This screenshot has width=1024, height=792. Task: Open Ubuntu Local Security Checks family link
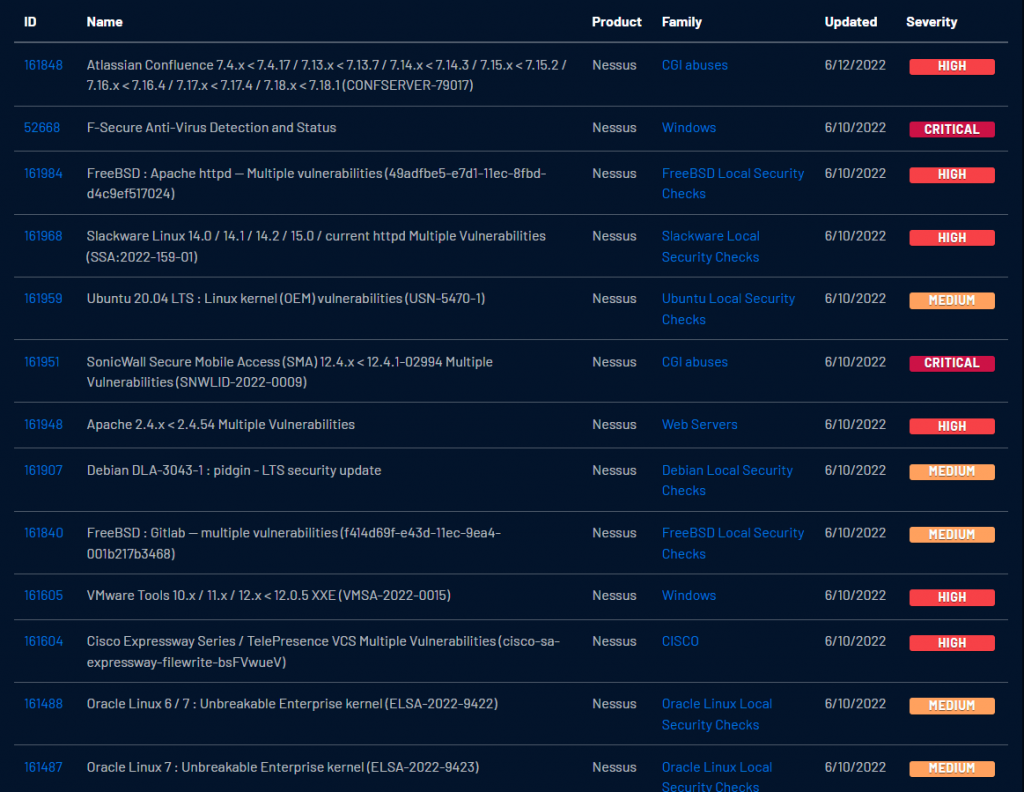(x=728, y=309)
